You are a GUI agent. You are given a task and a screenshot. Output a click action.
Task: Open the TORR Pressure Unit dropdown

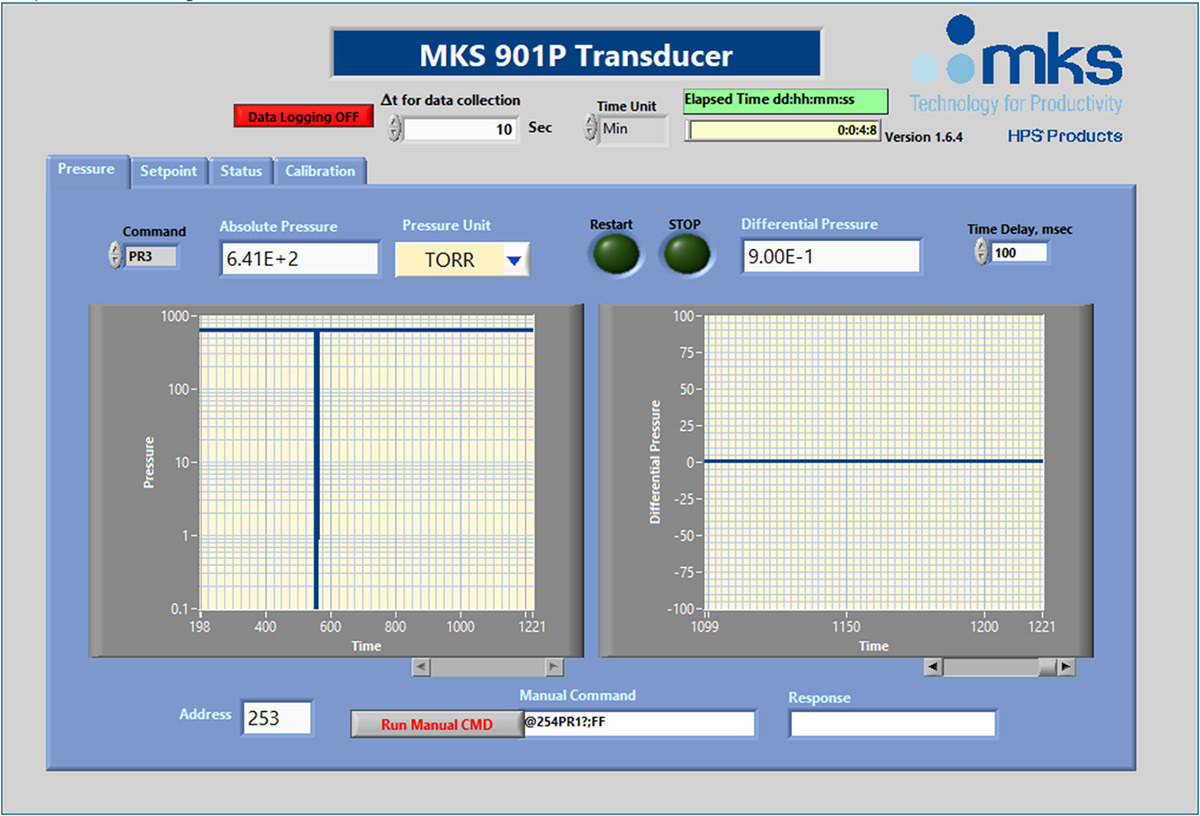[513, 261]
